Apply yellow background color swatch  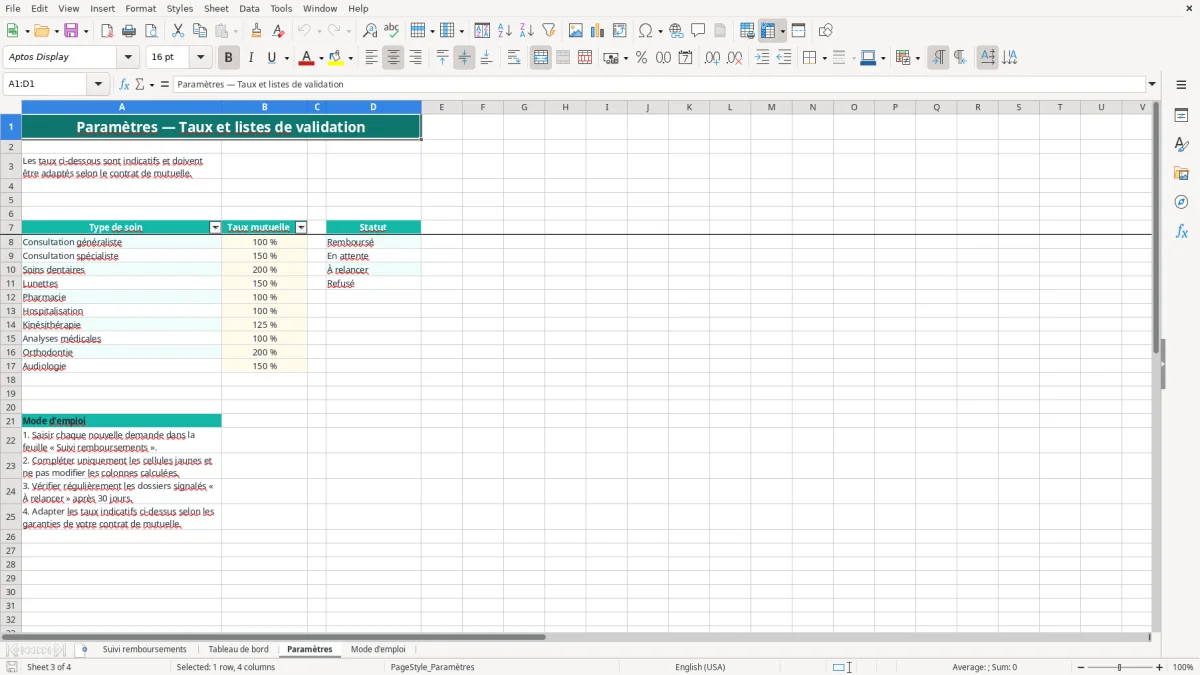(x=336, y=58)
